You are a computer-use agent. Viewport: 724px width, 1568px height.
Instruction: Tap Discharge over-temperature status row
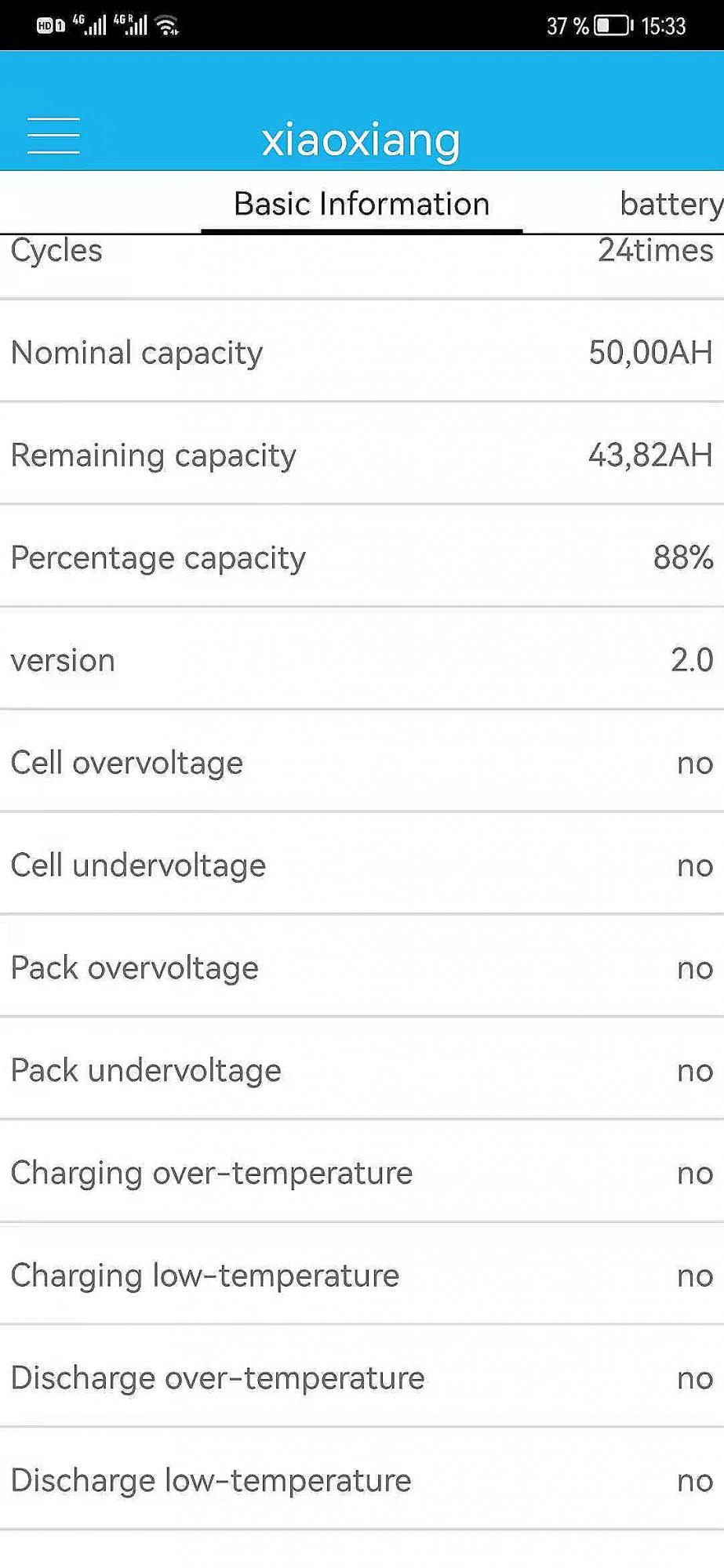[362, 1377]
